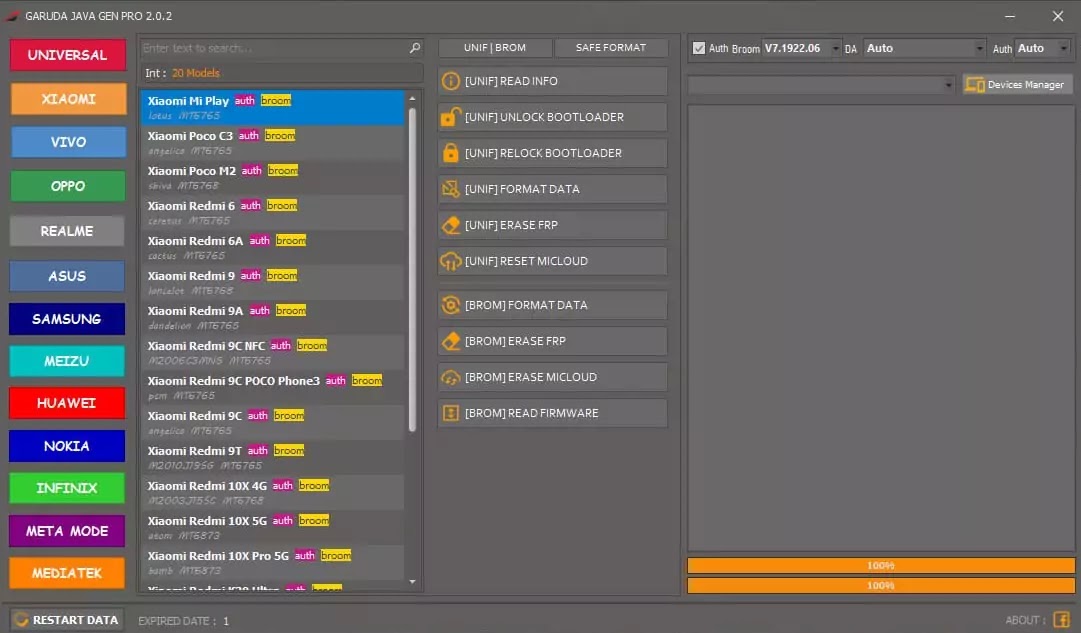1081x633 pixels.
Task: Select the INFINIX brand category
Action: pyautogui.click(x=67, y=488)
